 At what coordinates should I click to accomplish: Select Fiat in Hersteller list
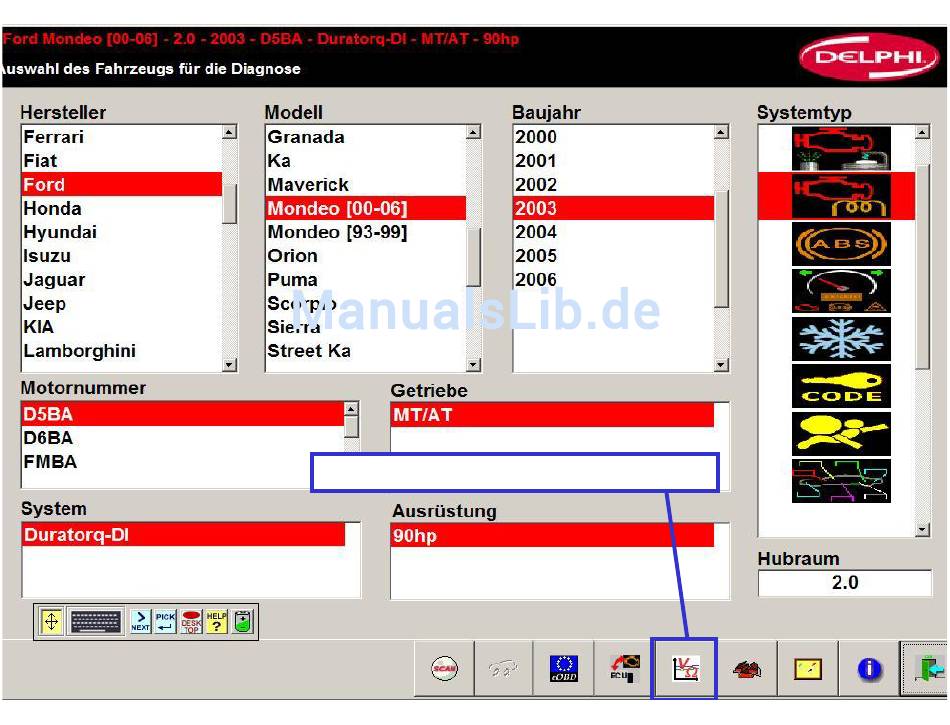click(122, 161)
